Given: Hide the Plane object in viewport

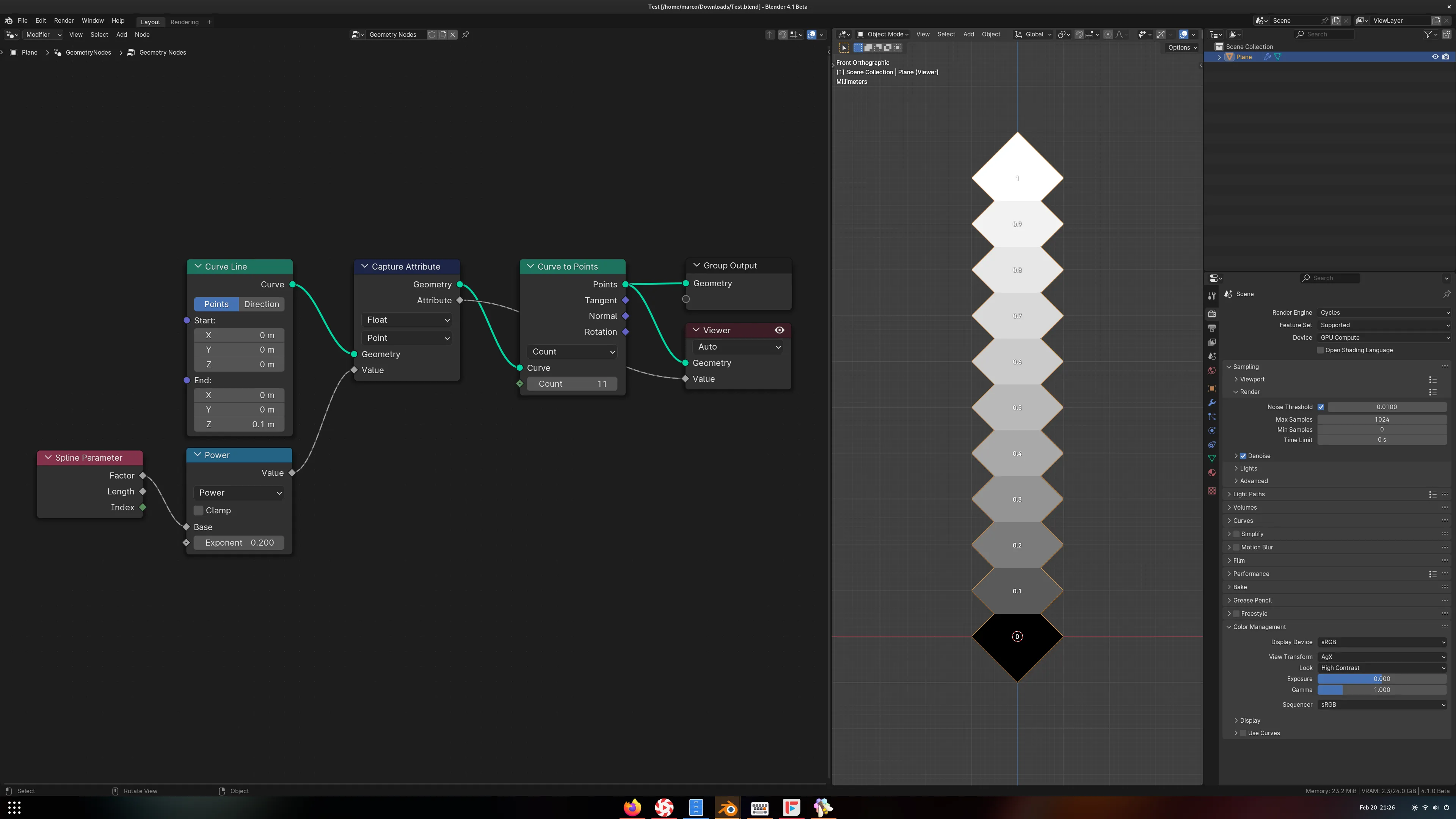Looking at the screenshot, I should [1435, 56].
